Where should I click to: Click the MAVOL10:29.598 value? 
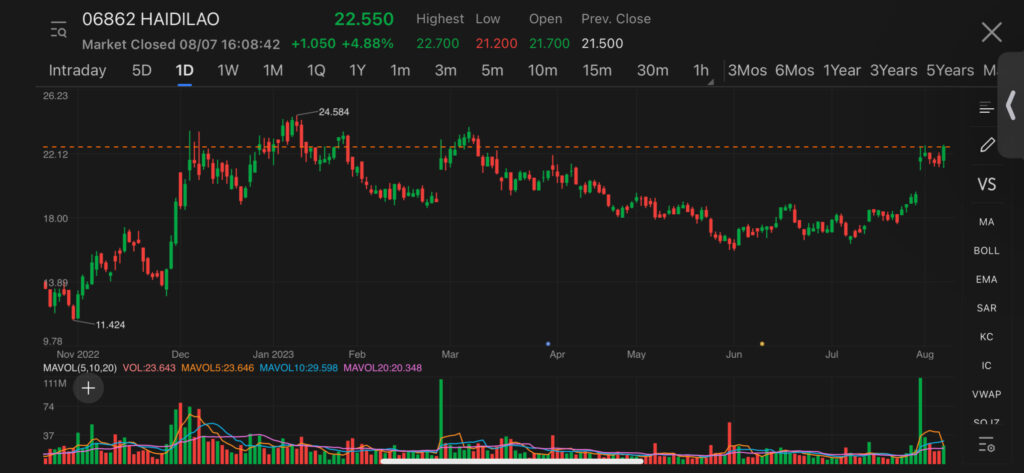(x=298, y=368)
